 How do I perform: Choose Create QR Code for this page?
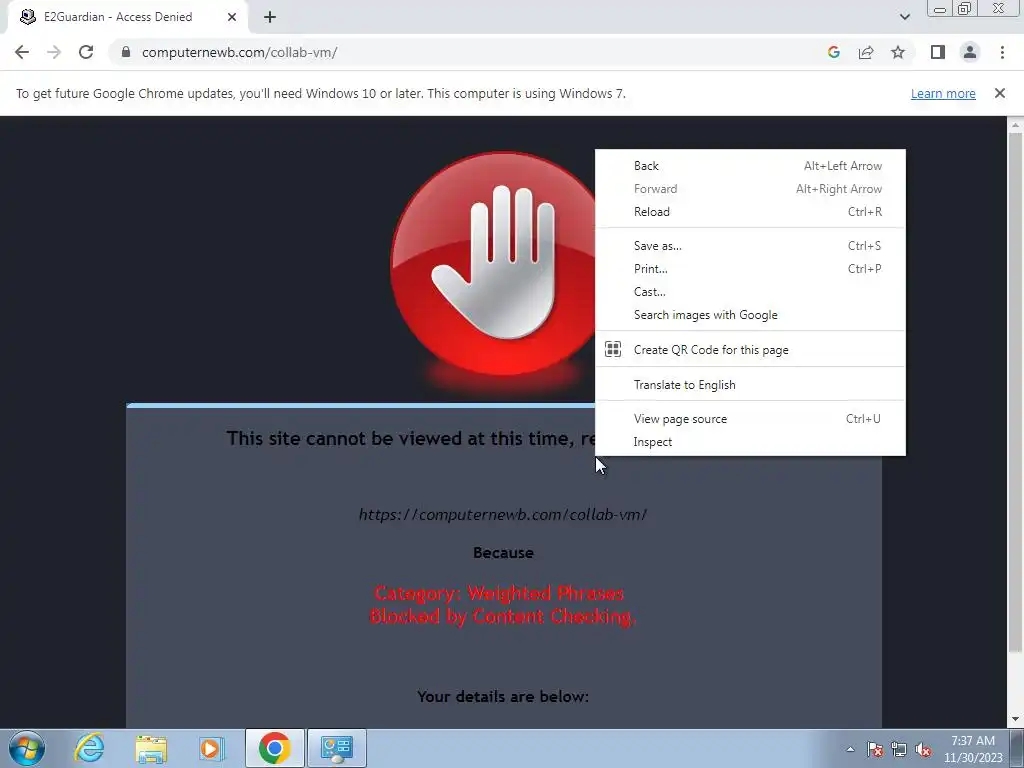(x=750, y=349)
